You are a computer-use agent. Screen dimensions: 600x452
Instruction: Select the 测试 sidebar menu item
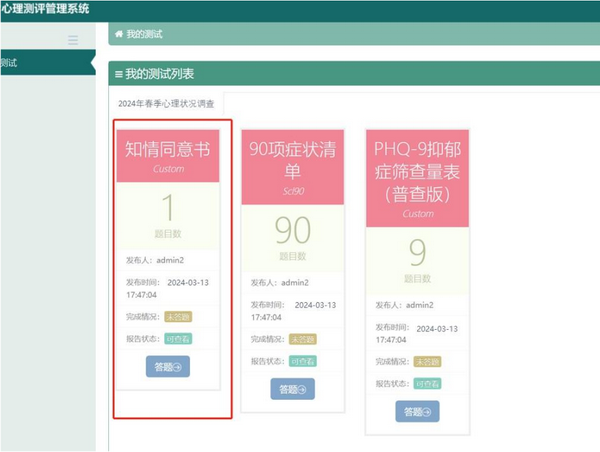coord(10,63)
